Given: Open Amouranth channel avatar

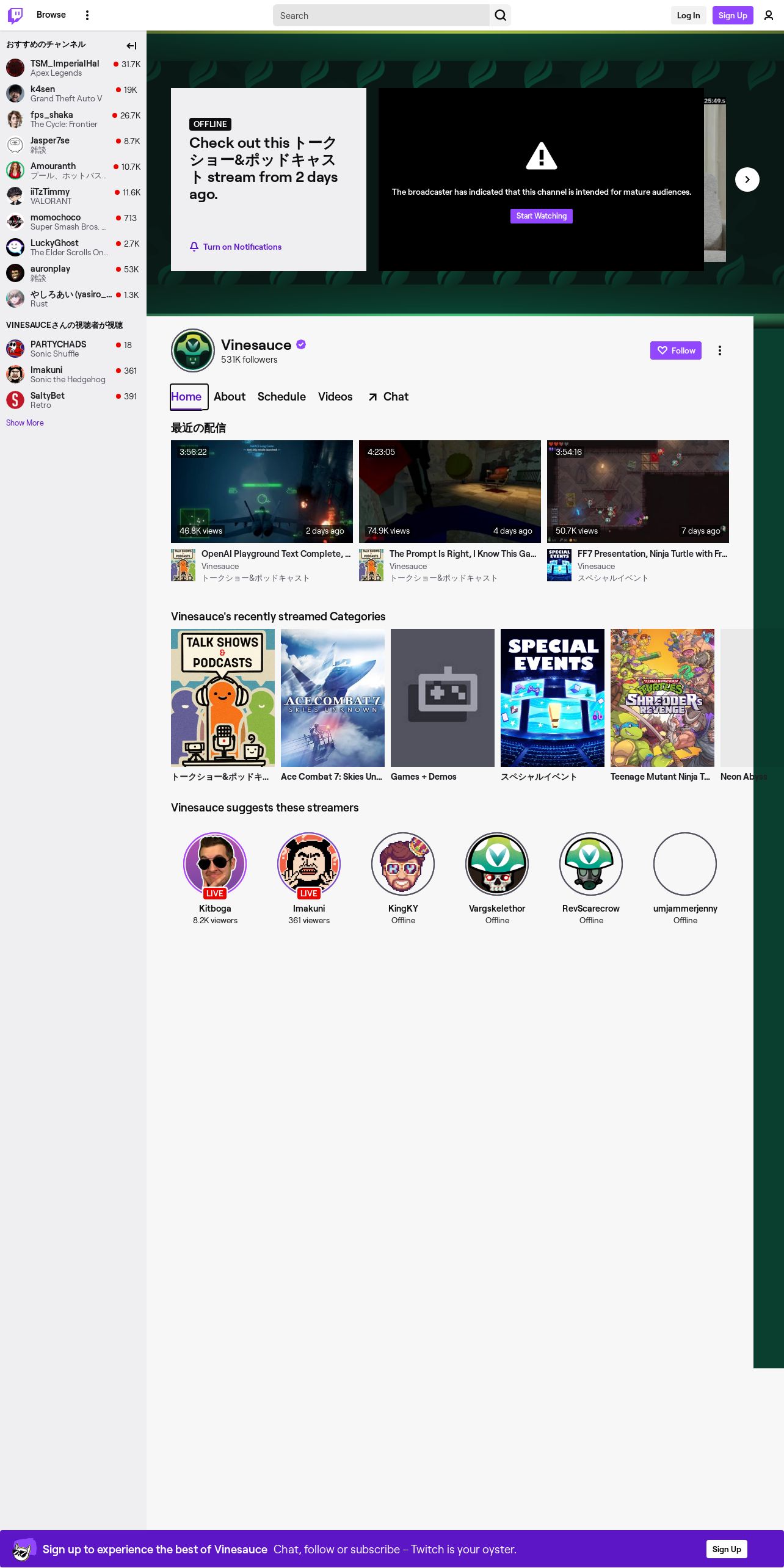Looking at the screenshot, I should click(x=15, y=170).
